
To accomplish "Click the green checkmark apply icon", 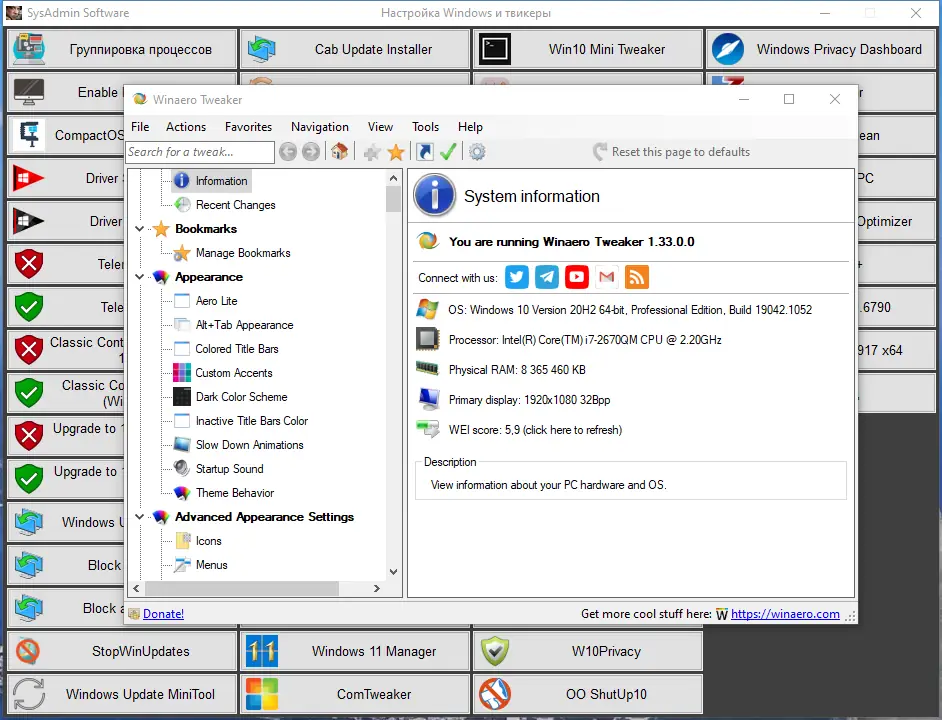I will [x=448, y=151].
